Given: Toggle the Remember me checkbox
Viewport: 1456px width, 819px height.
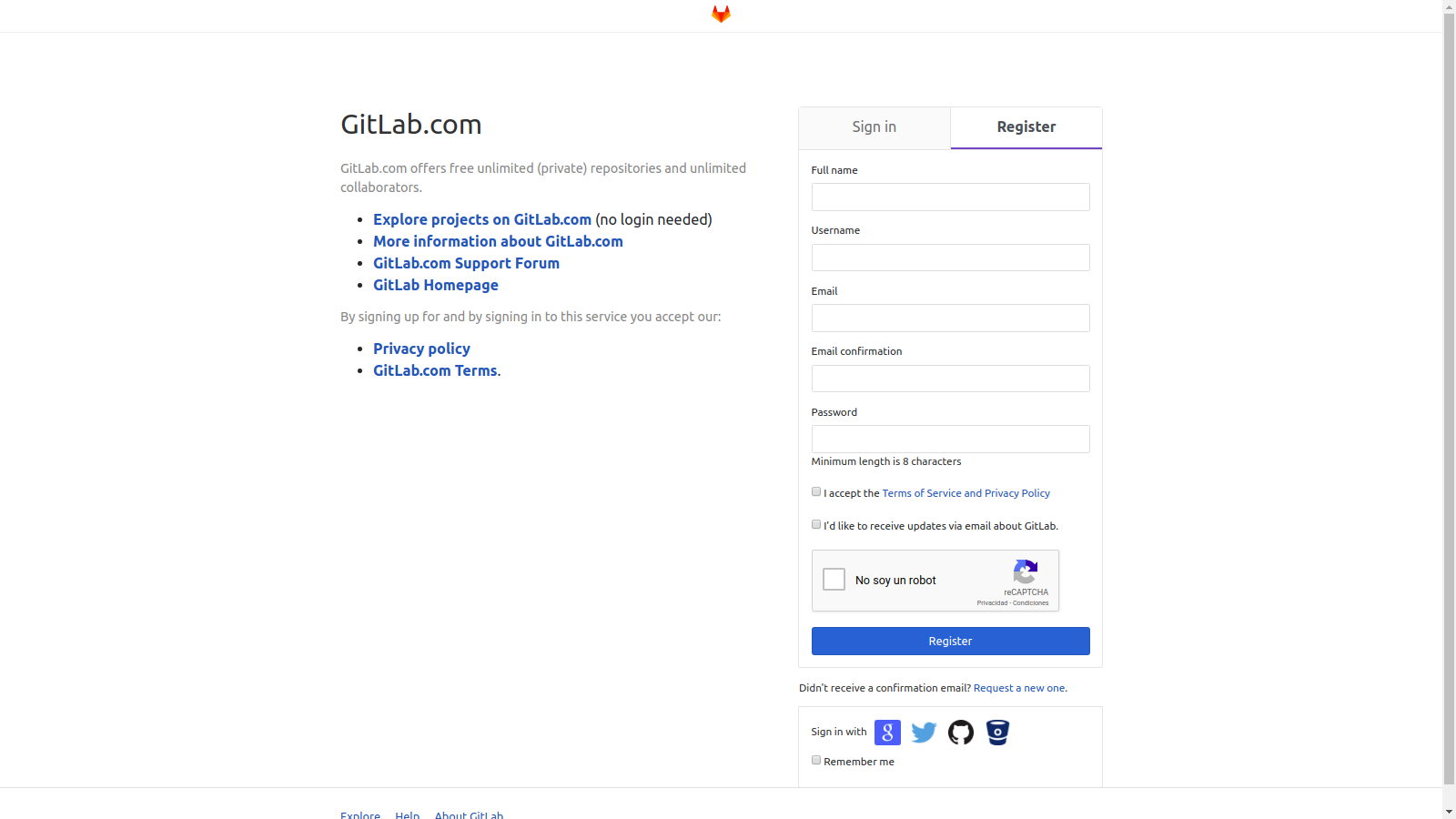Looking at the screenshot, I should 816,760.
